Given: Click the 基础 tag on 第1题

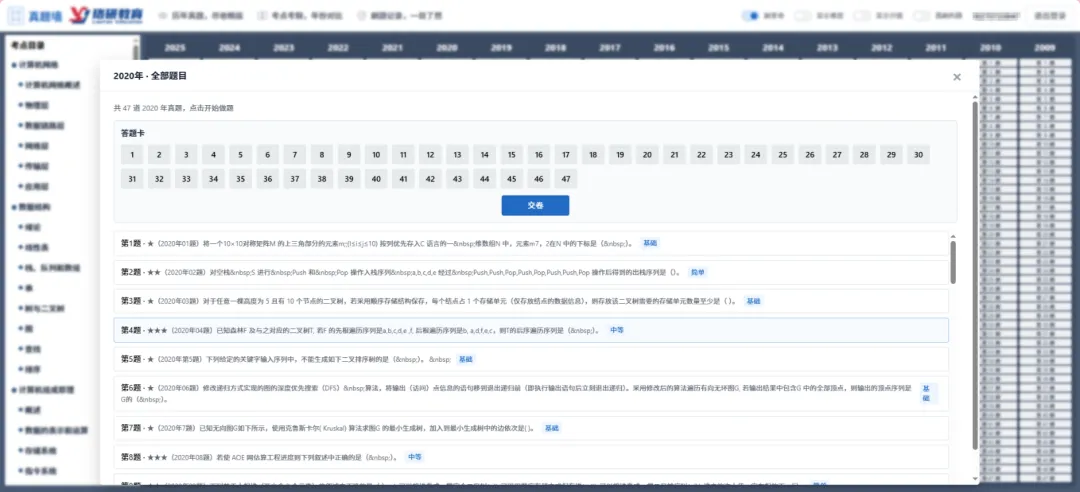Looking at the screenshot, I should [650, 243].
